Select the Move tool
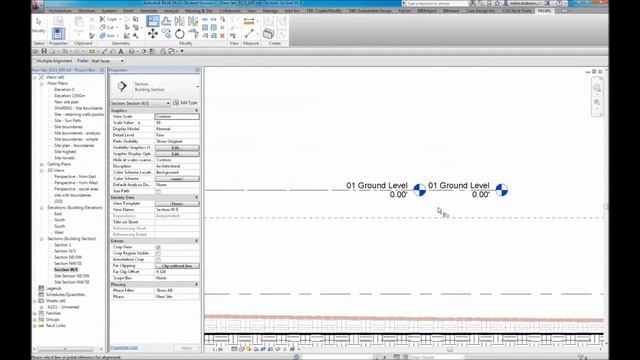Image resolution: width=640 pixels, height=360 pixels. [x=153, y=33]
